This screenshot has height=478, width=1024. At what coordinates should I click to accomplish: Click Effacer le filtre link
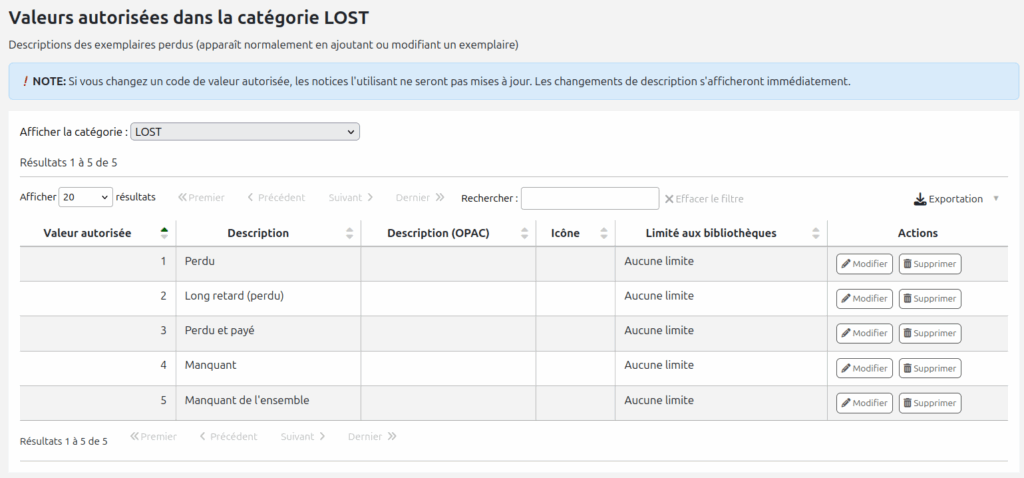[x=704, y=199]
